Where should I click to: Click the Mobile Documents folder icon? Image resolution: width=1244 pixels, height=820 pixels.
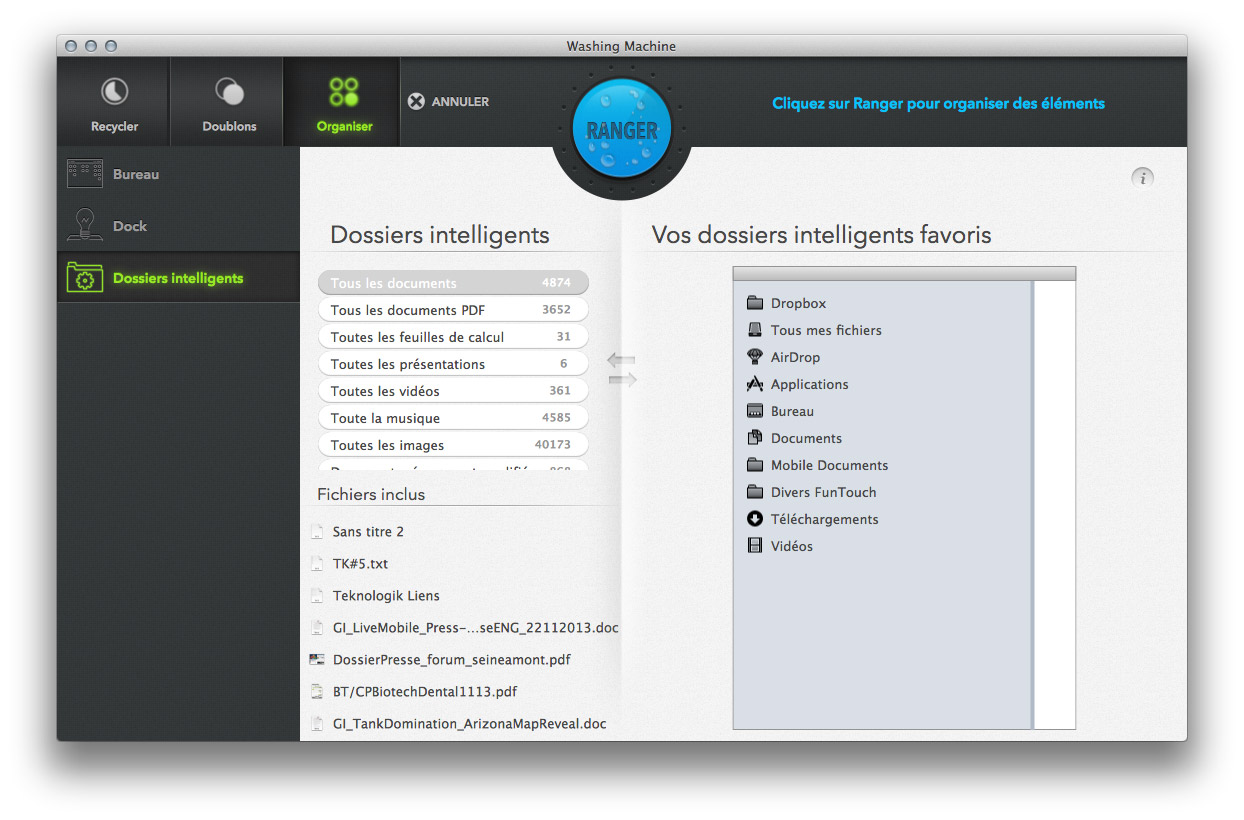[x=755, y=465]
